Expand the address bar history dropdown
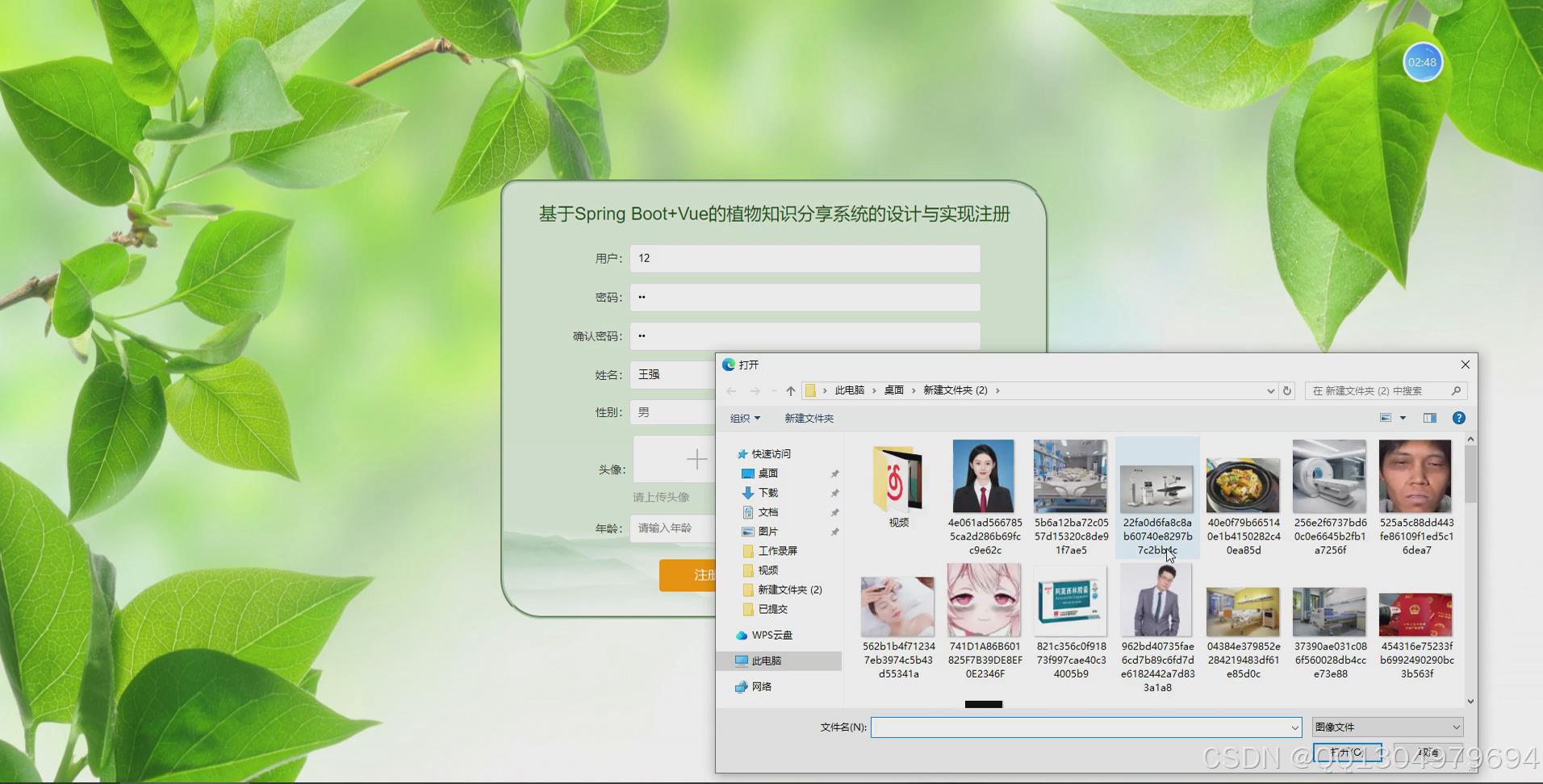 (x=1271, y=391)
